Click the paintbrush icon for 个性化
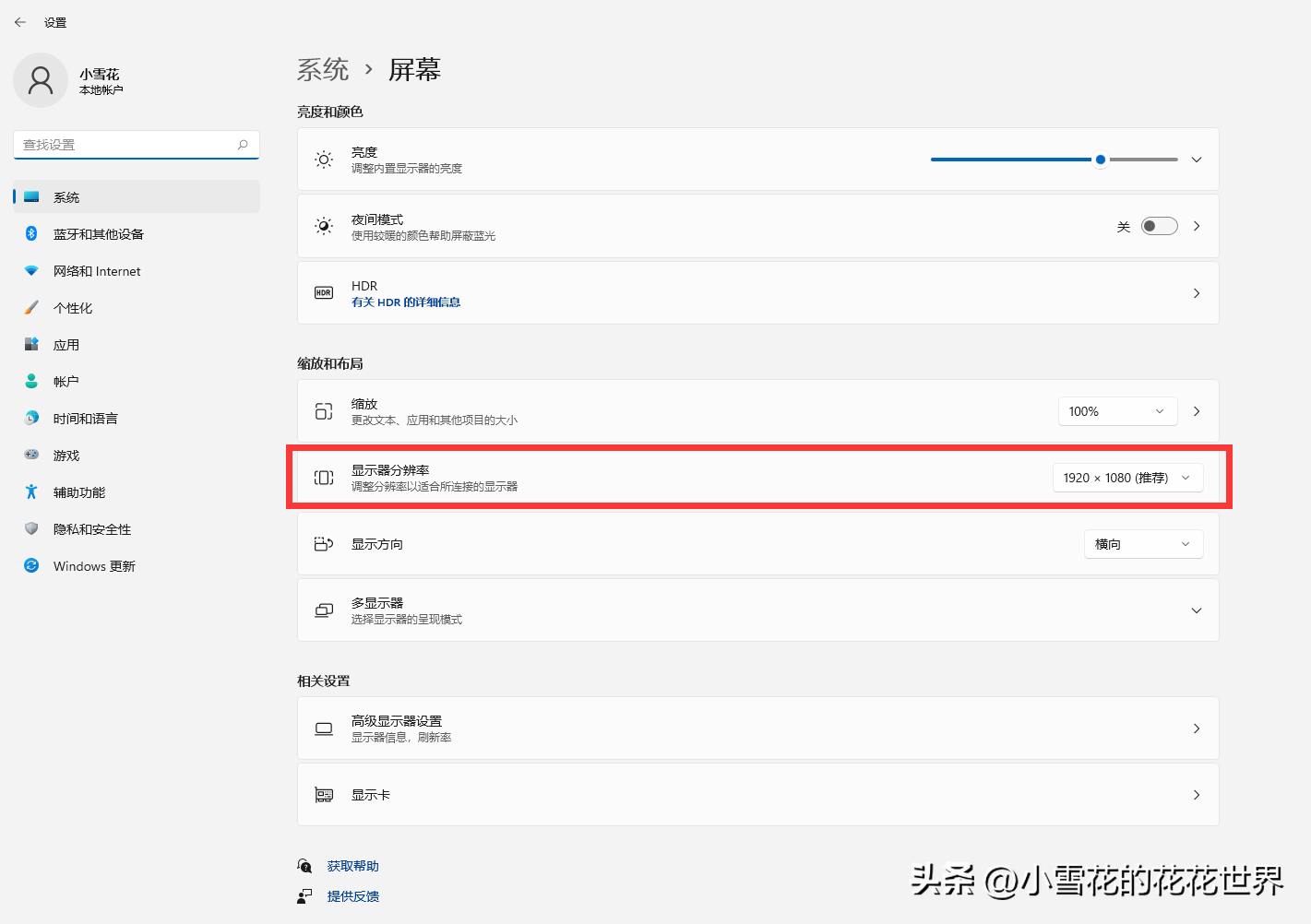1311x924 pixels. 31,308
